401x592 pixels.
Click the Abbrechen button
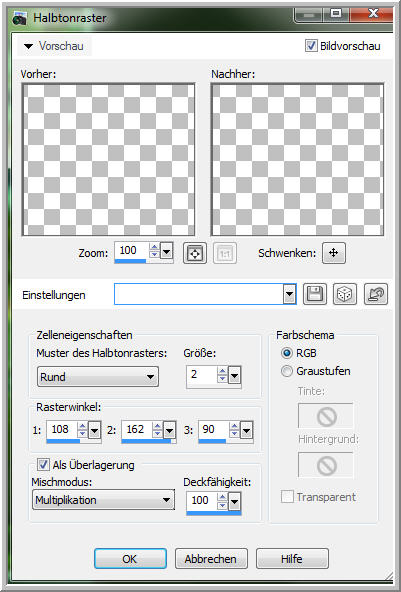211,558
